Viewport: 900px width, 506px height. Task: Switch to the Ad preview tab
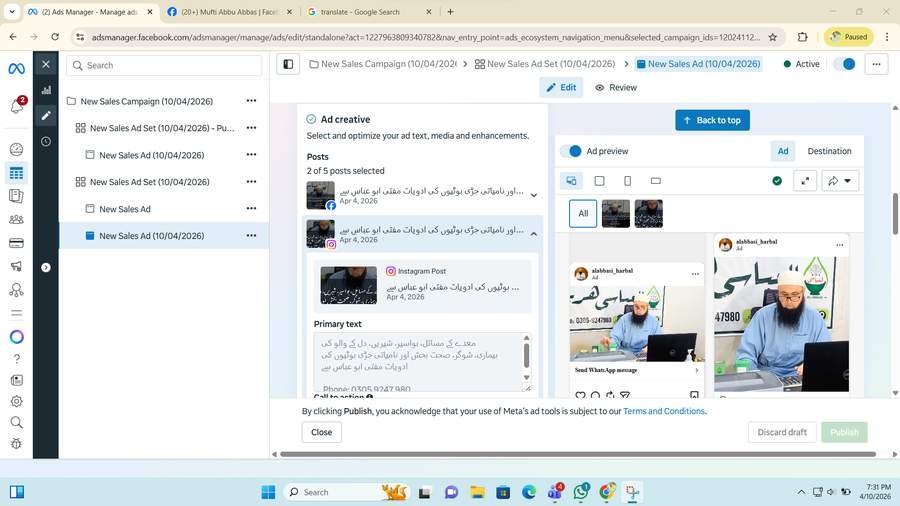coord(783,151)
